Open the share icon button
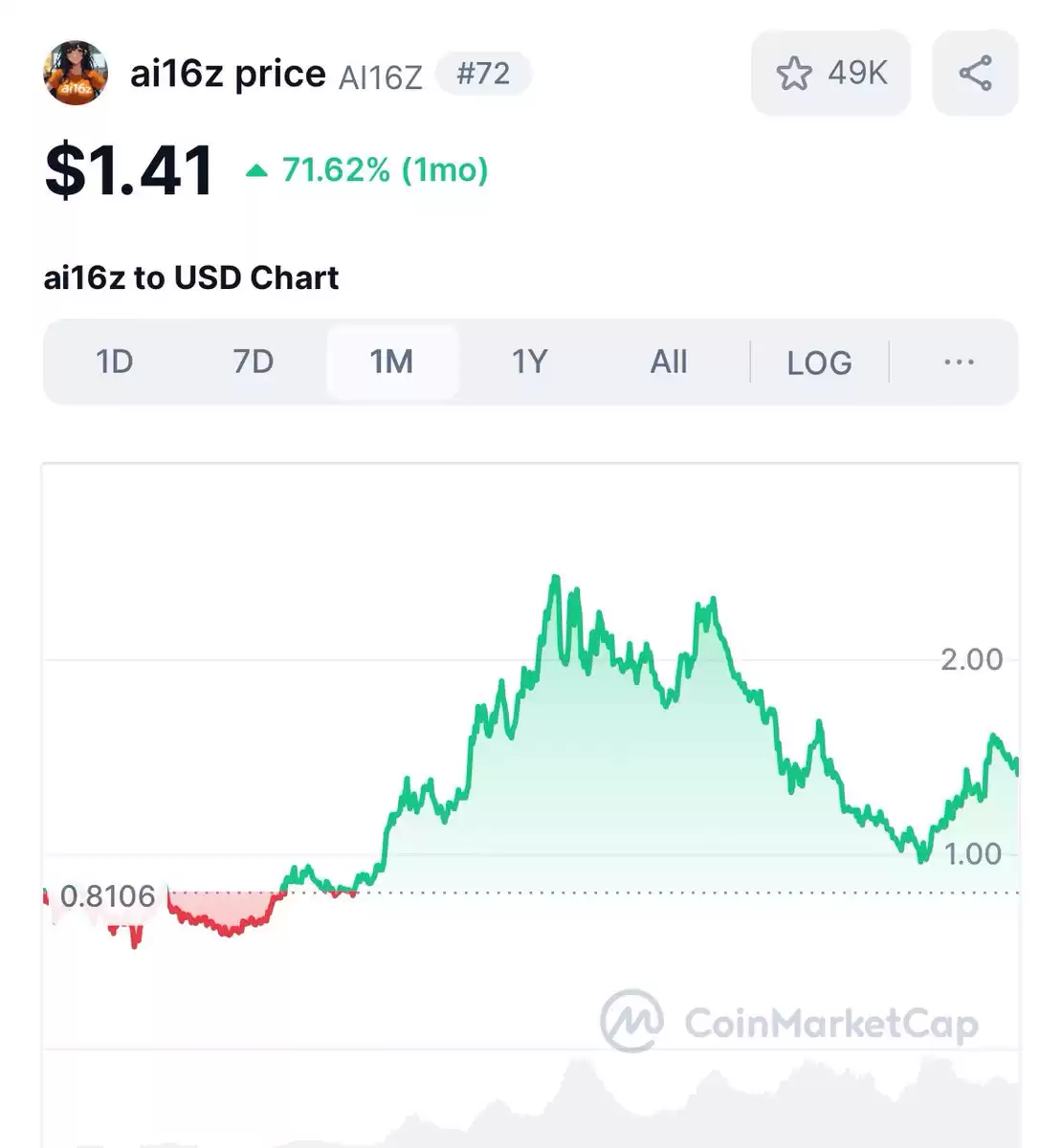Viewport: 1062px width, 1148px height. [x=975, y=73]
